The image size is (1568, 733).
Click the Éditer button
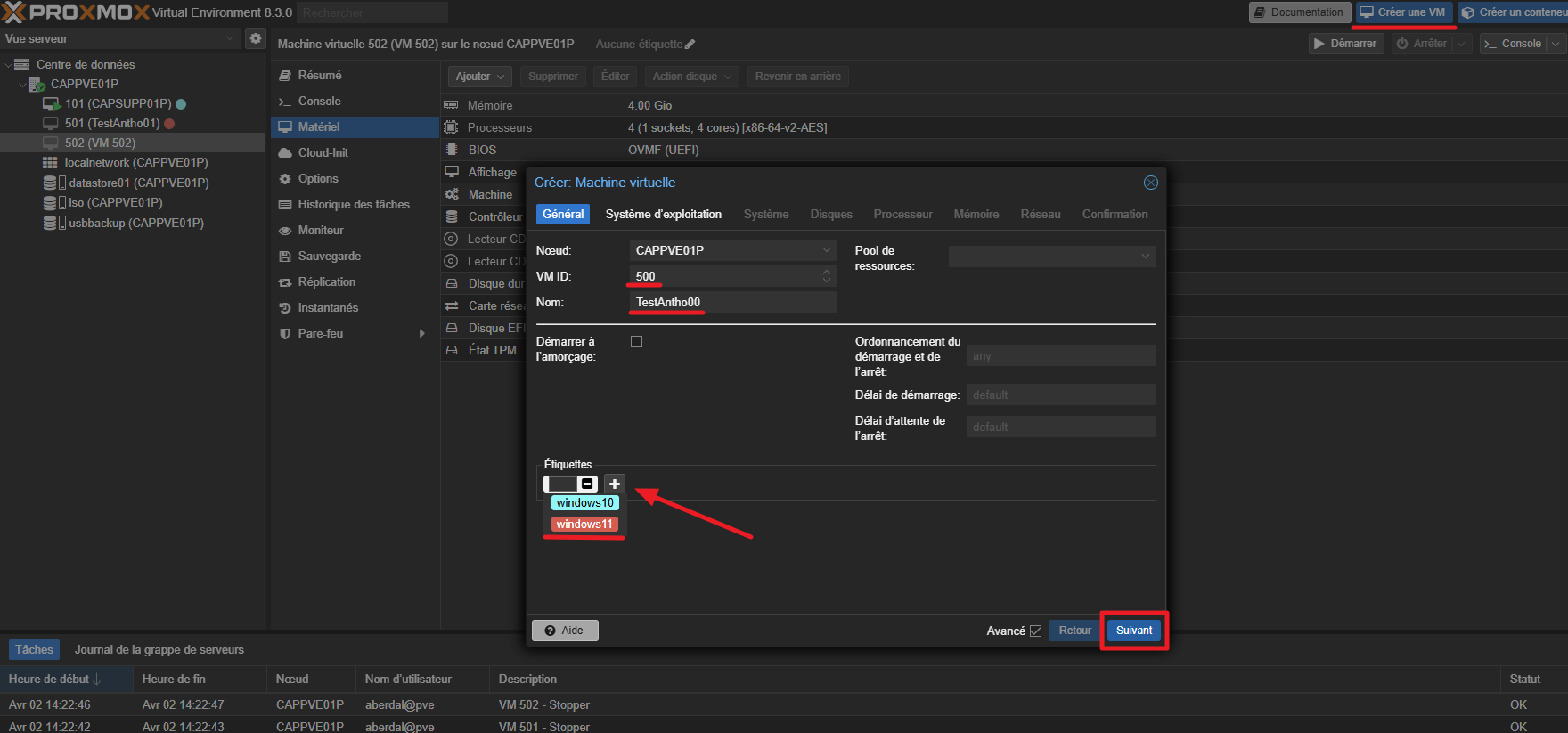pos(615,77)
